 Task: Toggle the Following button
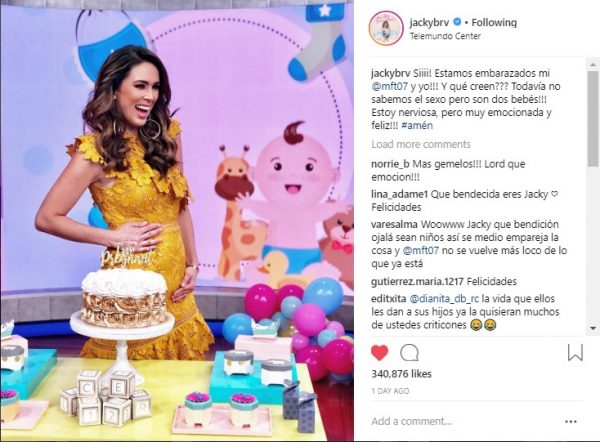click(494, 23)
